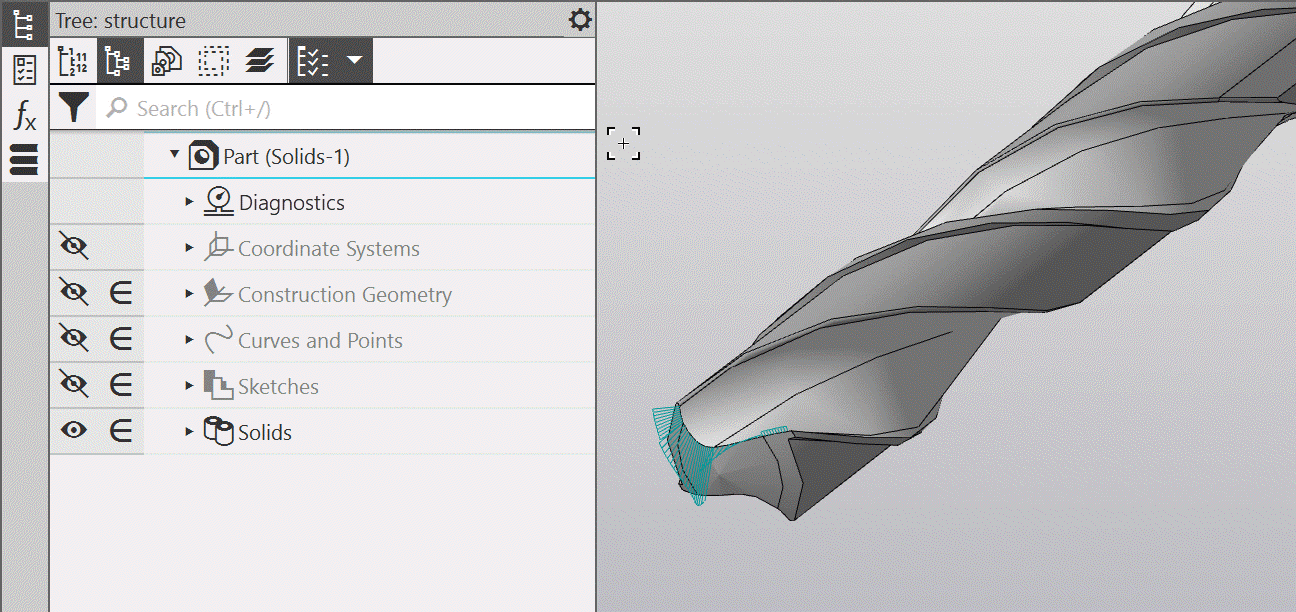Image resolution: width=1296 pixels, height=612 pixels.
Task: Open the parameters checklist sidebar icon
Action: coord(24,70)
